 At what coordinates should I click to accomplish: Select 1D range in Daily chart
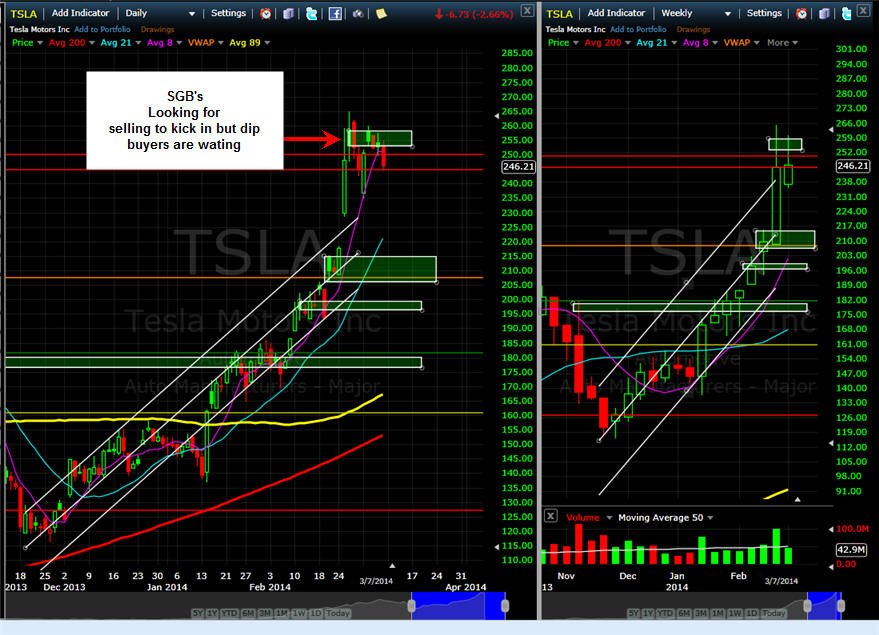point(316,613)
